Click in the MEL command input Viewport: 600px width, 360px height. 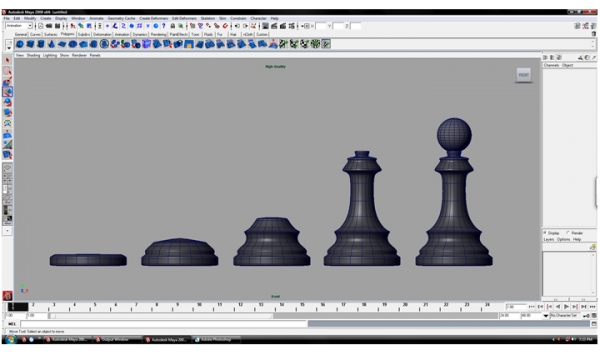coord(164,324)
